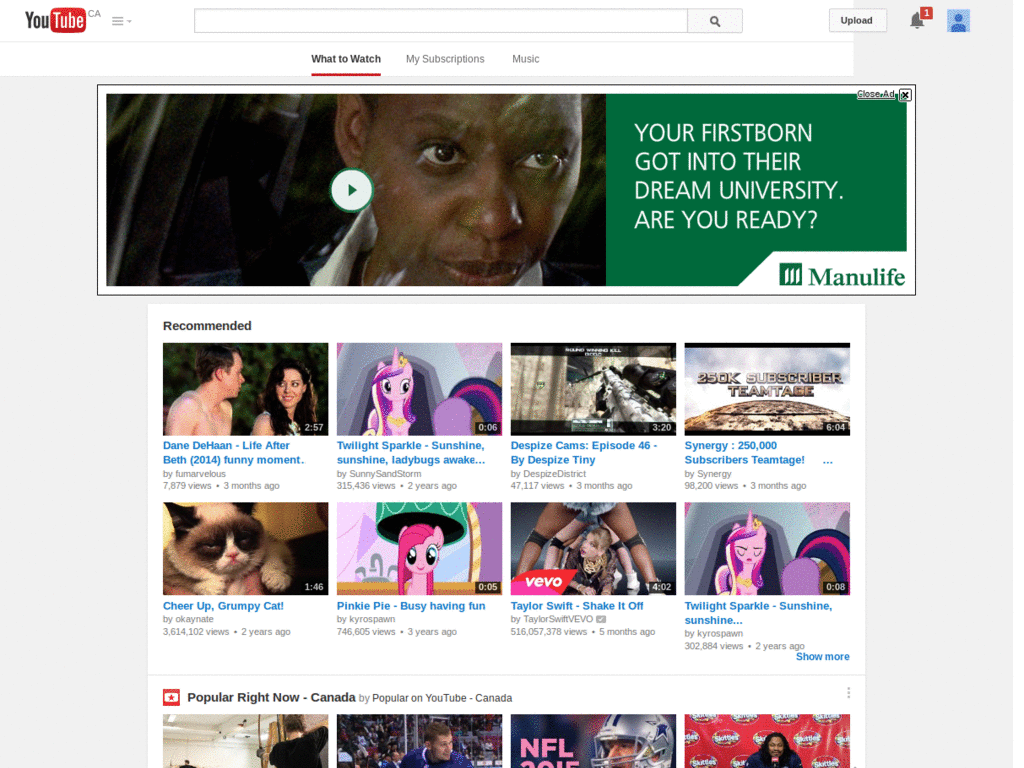Open Popular Right Now - Canada heading
The width and height of the screenshot is (1024, 768).
(271, 697)
